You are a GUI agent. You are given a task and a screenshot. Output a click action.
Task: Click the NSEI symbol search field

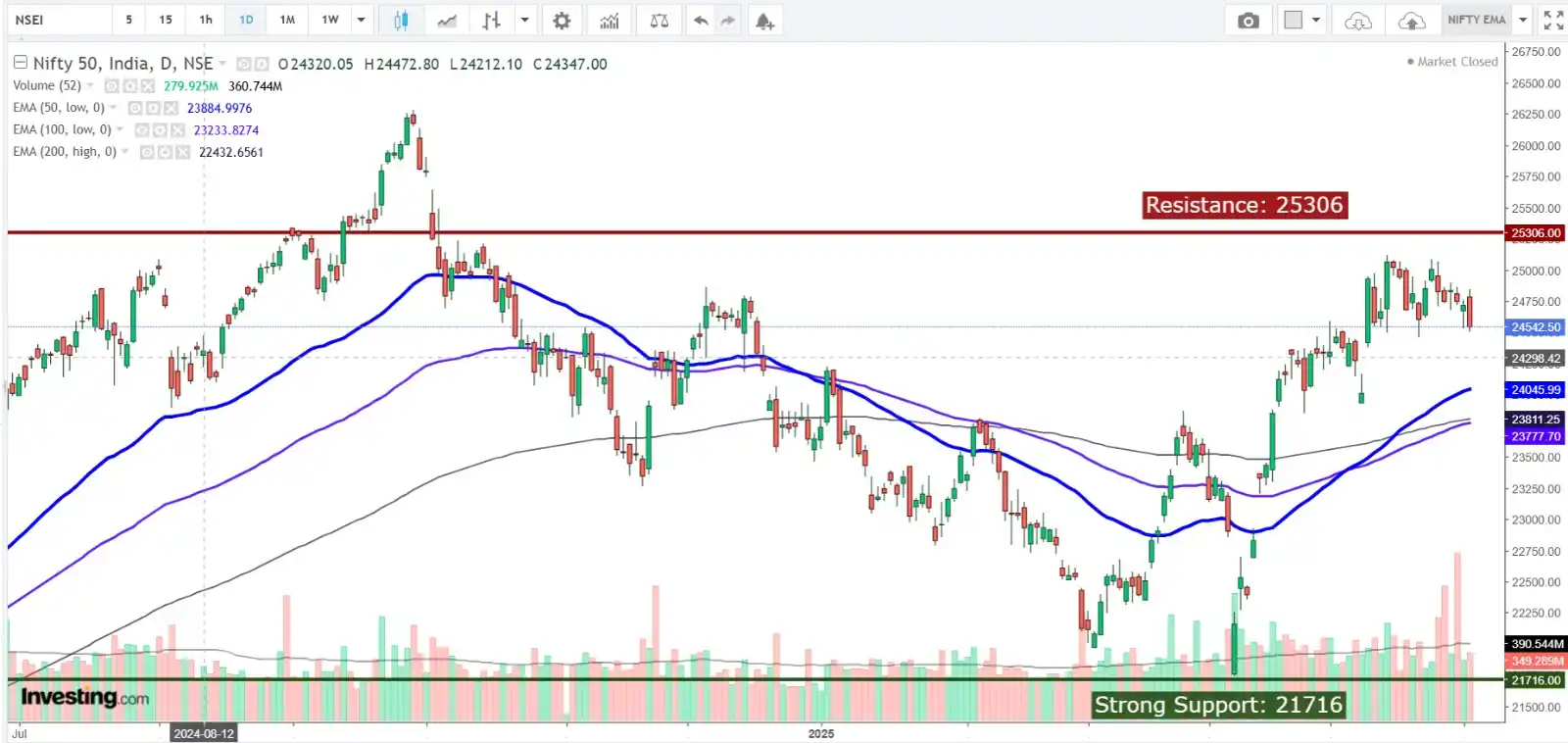pos(58,20)
